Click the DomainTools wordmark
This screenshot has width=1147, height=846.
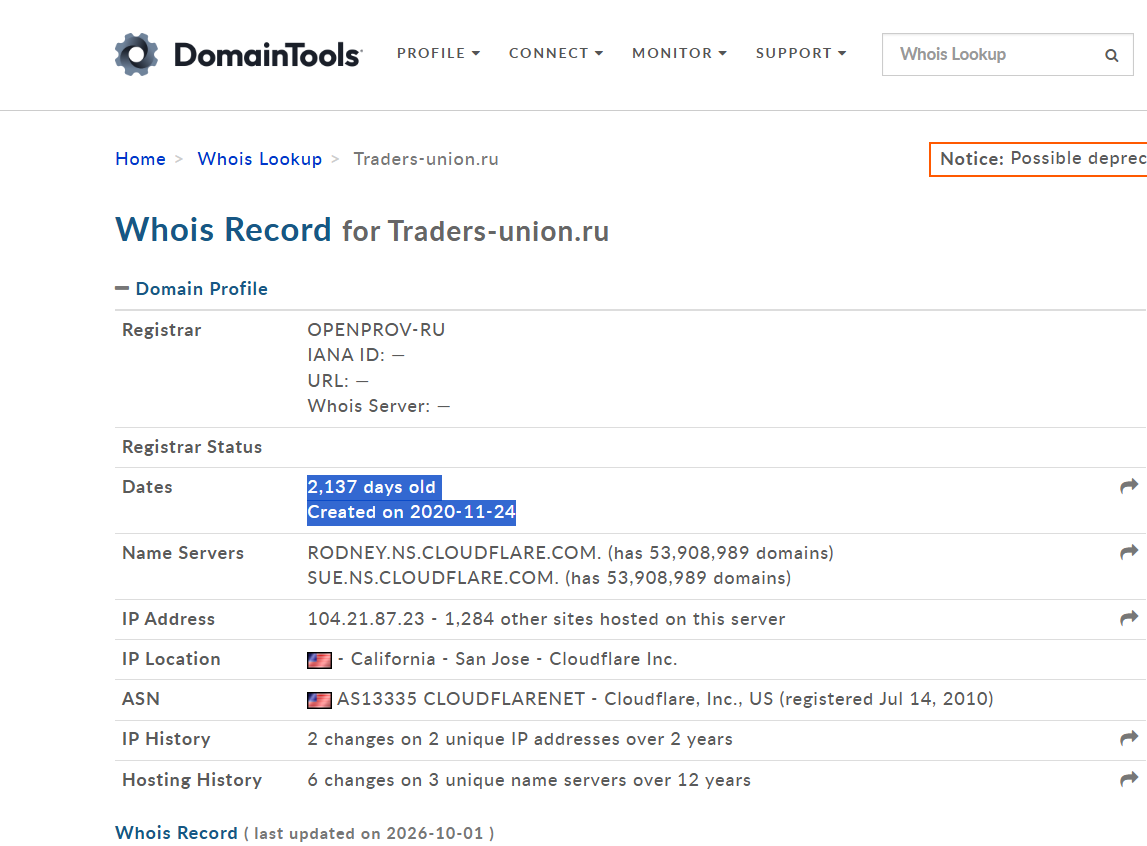268,55
